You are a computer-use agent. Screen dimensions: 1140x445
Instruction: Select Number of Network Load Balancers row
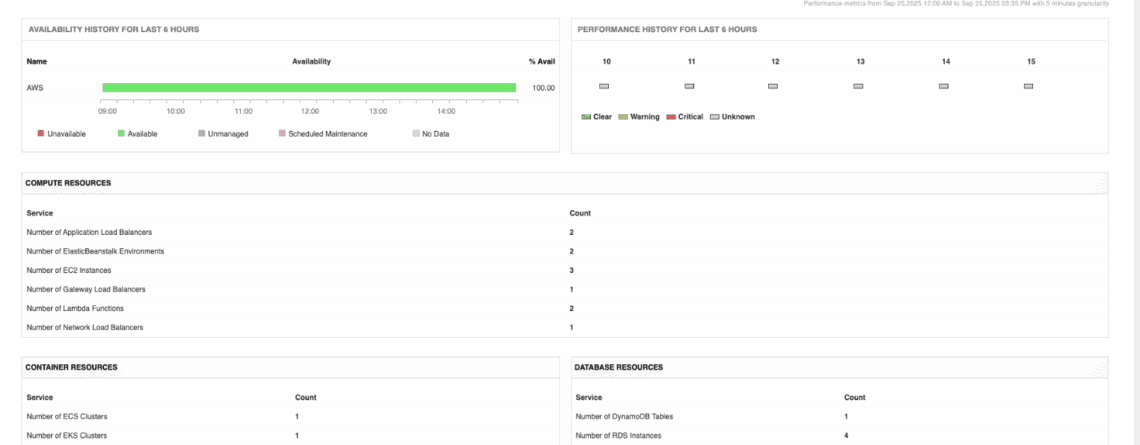[x=565, y=327]
